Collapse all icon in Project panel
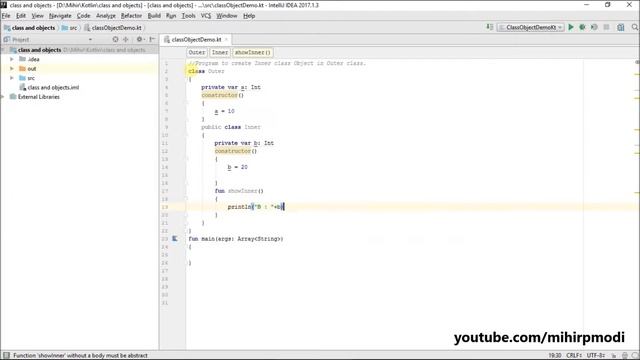Screen dimensions: 640x360 126,40
